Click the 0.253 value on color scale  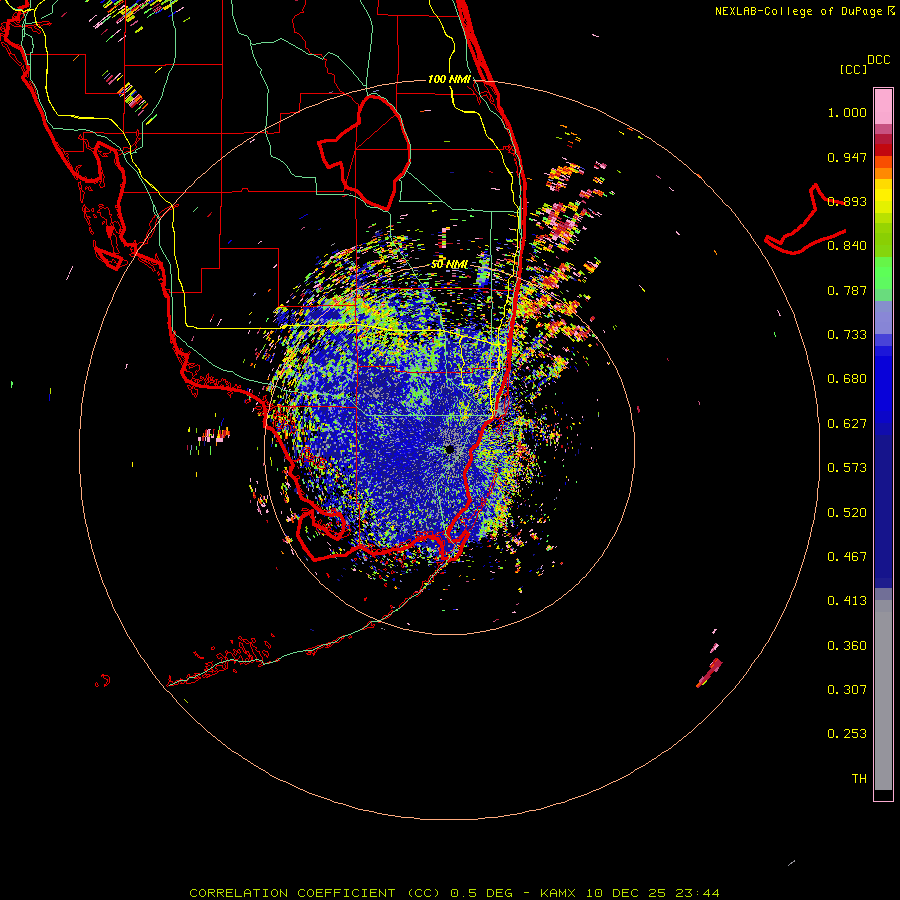(x=847, y=734)
